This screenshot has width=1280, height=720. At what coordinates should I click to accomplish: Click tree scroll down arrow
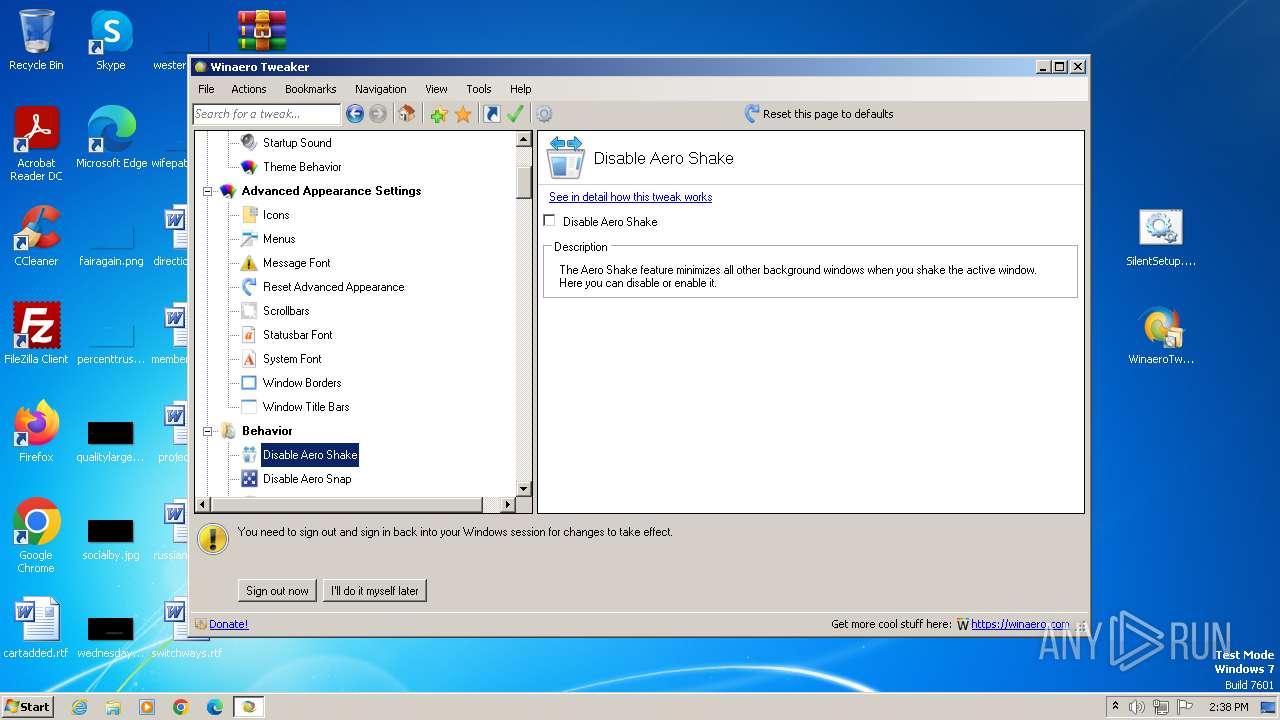point(524,489)
